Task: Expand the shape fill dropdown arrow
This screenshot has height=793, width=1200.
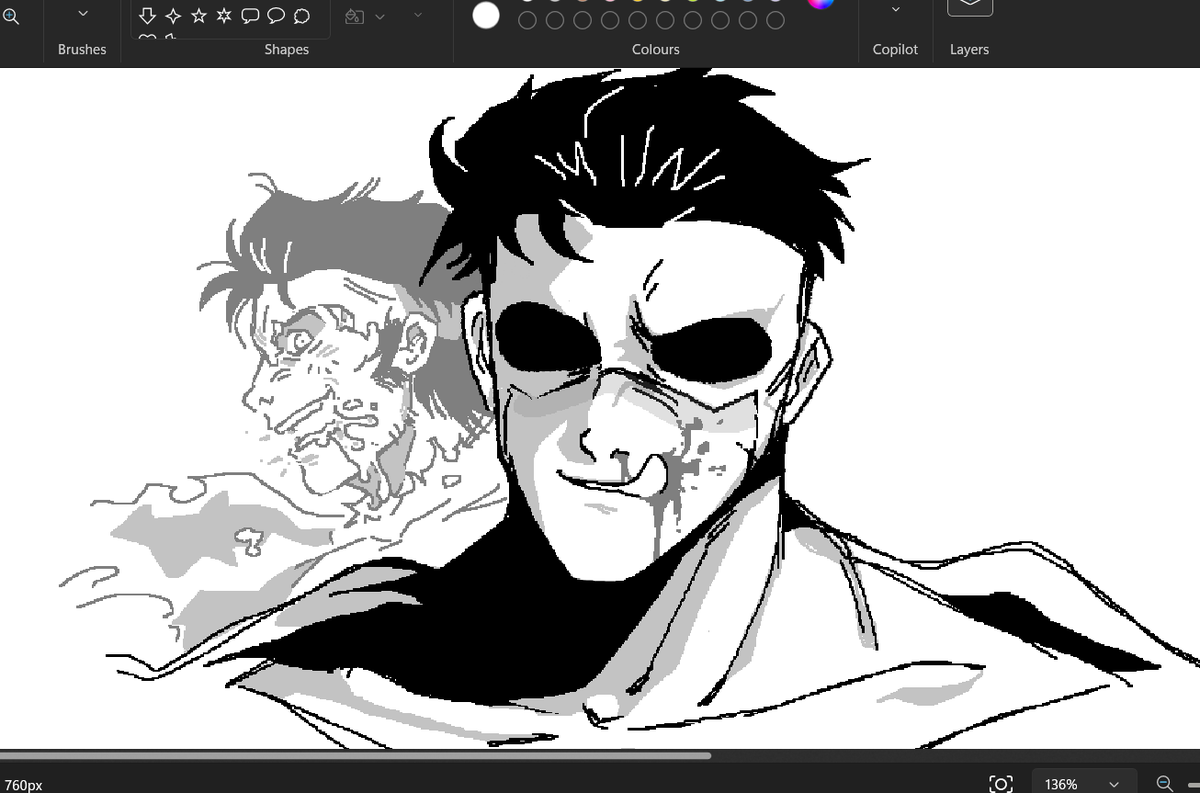Action: coord(380,16)
